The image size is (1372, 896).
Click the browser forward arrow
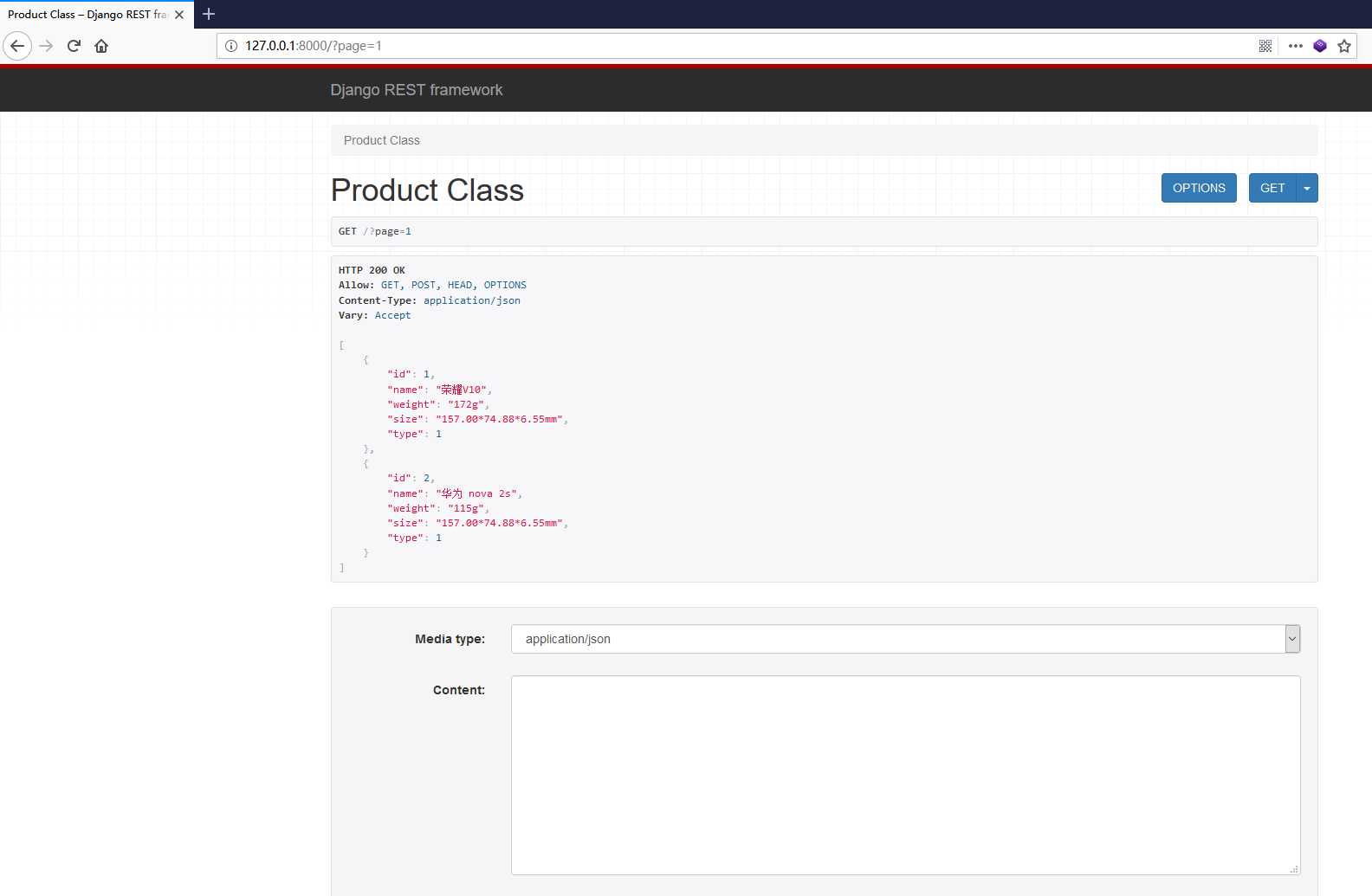[x=47, y=46]
